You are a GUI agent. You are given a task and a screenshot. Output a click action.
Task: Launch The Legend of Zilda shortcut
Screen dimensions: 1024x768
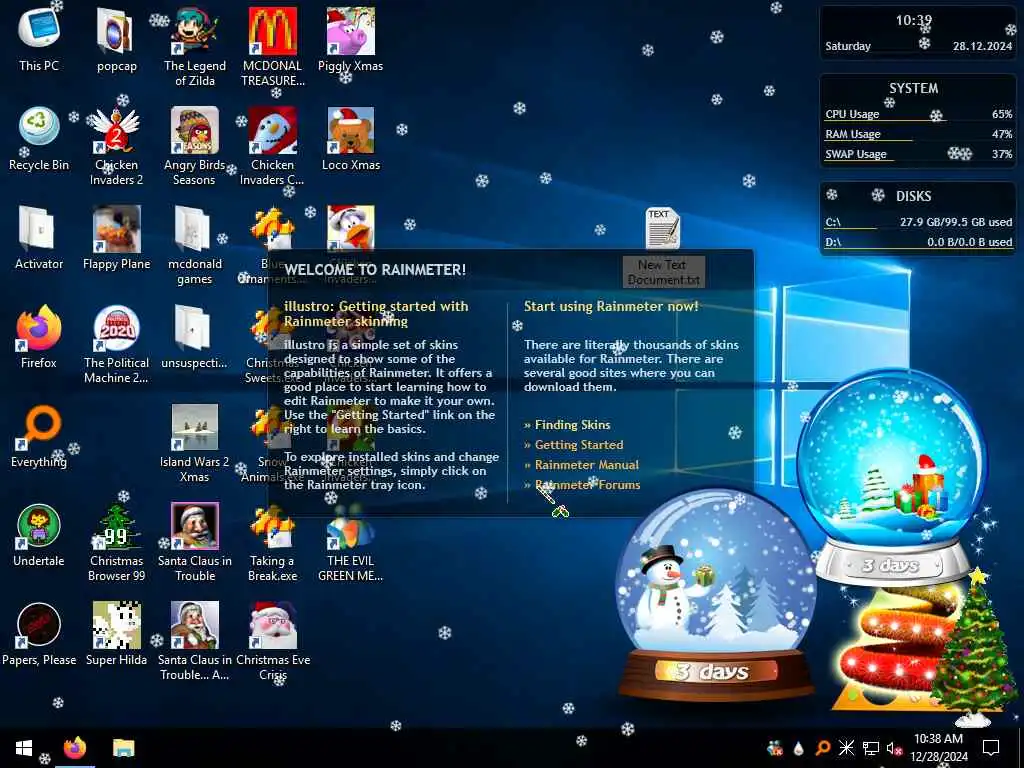coord(195,46)
